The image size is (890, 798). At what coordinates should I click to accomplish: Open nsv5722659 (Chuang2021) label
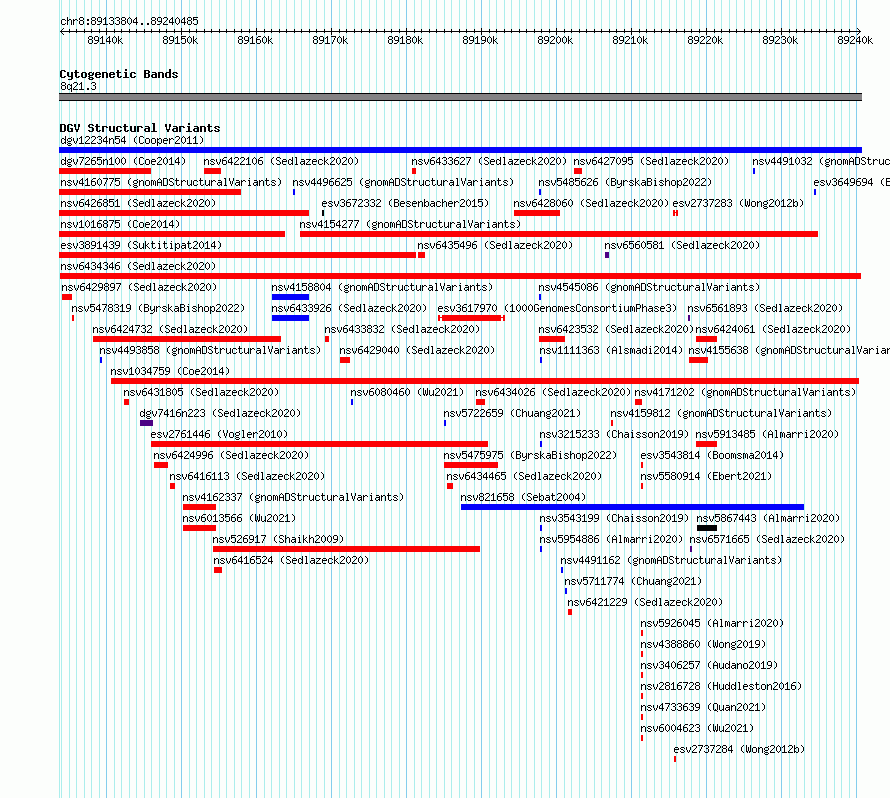click(512, 413)
